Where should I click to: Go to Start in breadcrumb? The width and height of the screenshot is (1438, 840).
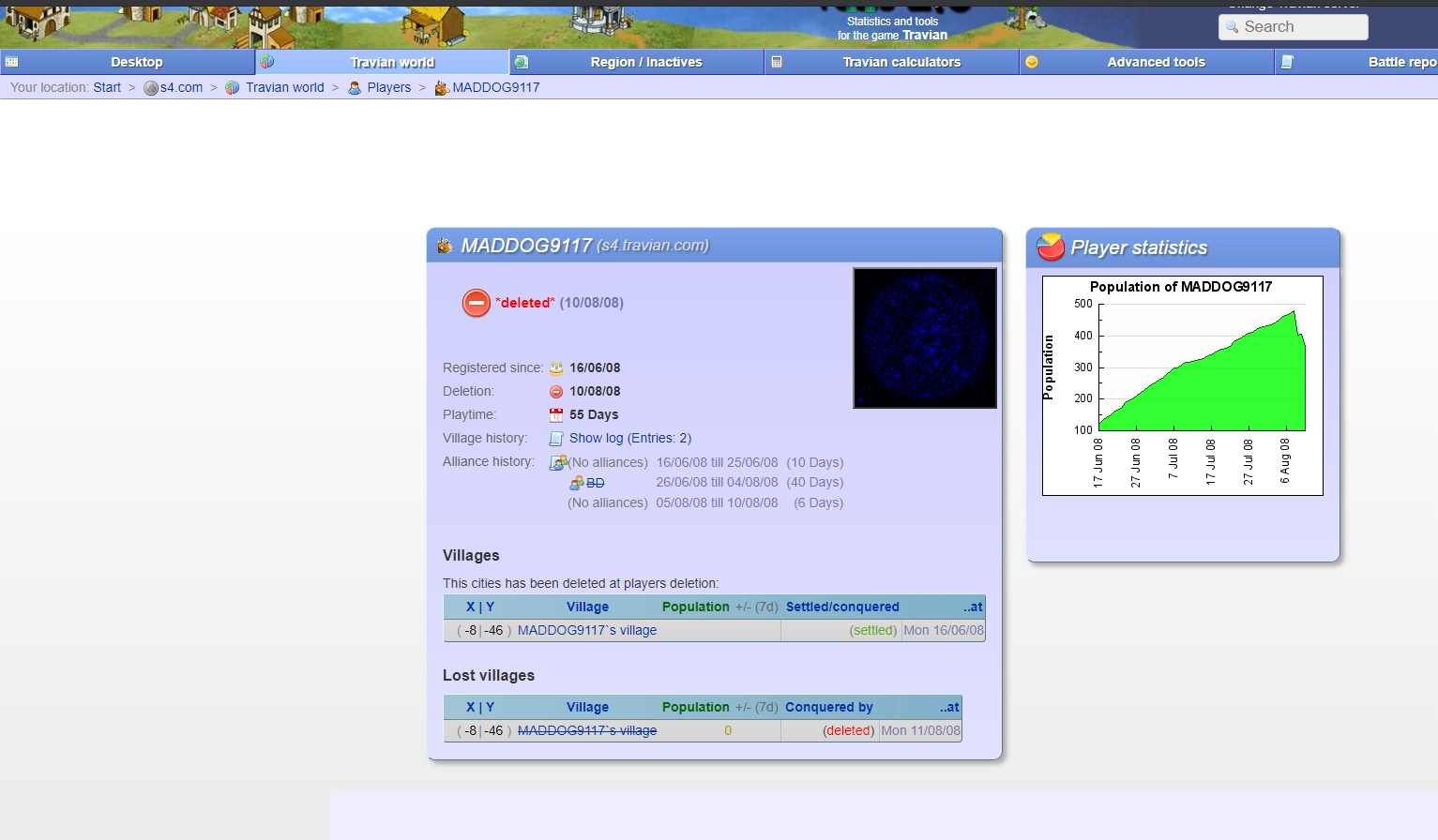(107, 87)
